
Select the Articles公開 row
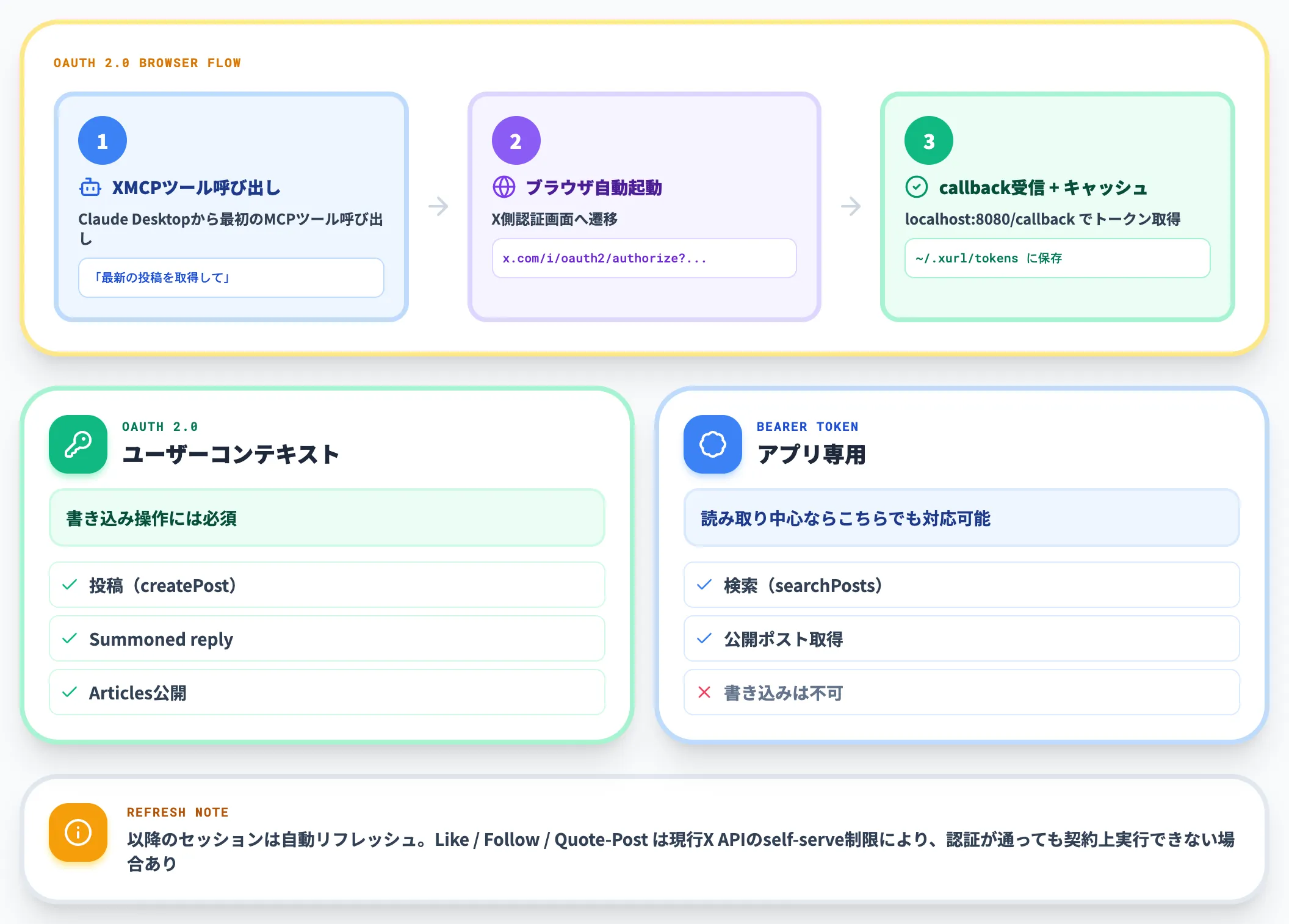point(327,692)
